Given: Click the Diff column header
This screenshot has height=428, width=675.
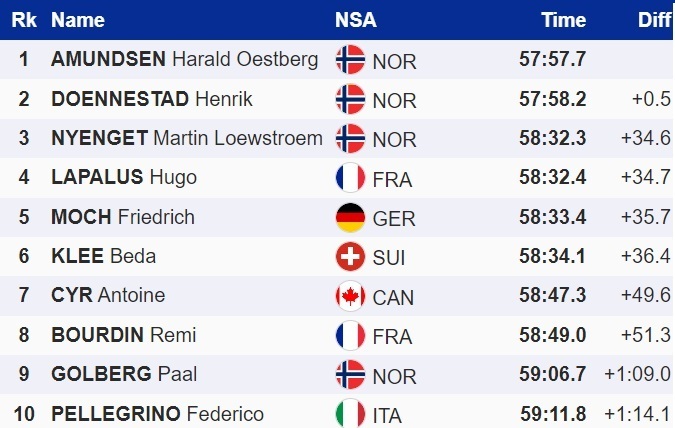Looking at the screenshot, I should tap(654, 20).
